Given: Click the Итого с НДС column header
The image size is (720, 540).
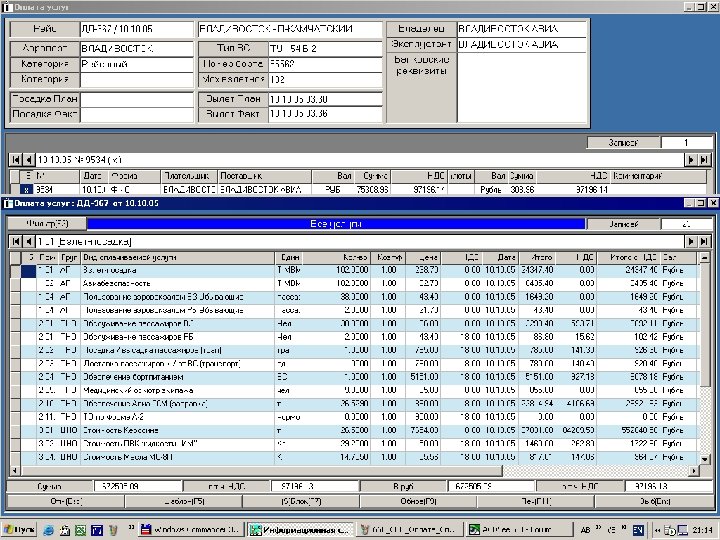Looking at the screenshot, I should [x=629, y=258].
